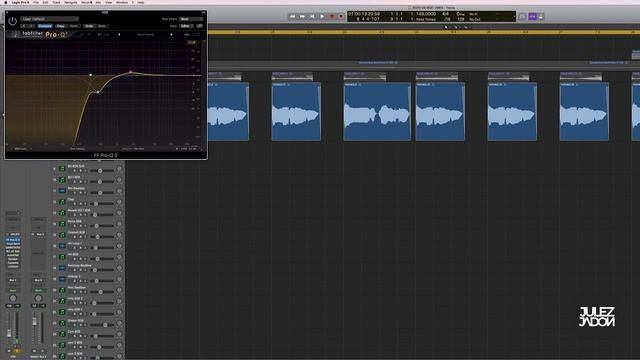Viewport: 640px width, 360px height.
Task: Select the third large audio region in arrangement
Action: (377, 111)
